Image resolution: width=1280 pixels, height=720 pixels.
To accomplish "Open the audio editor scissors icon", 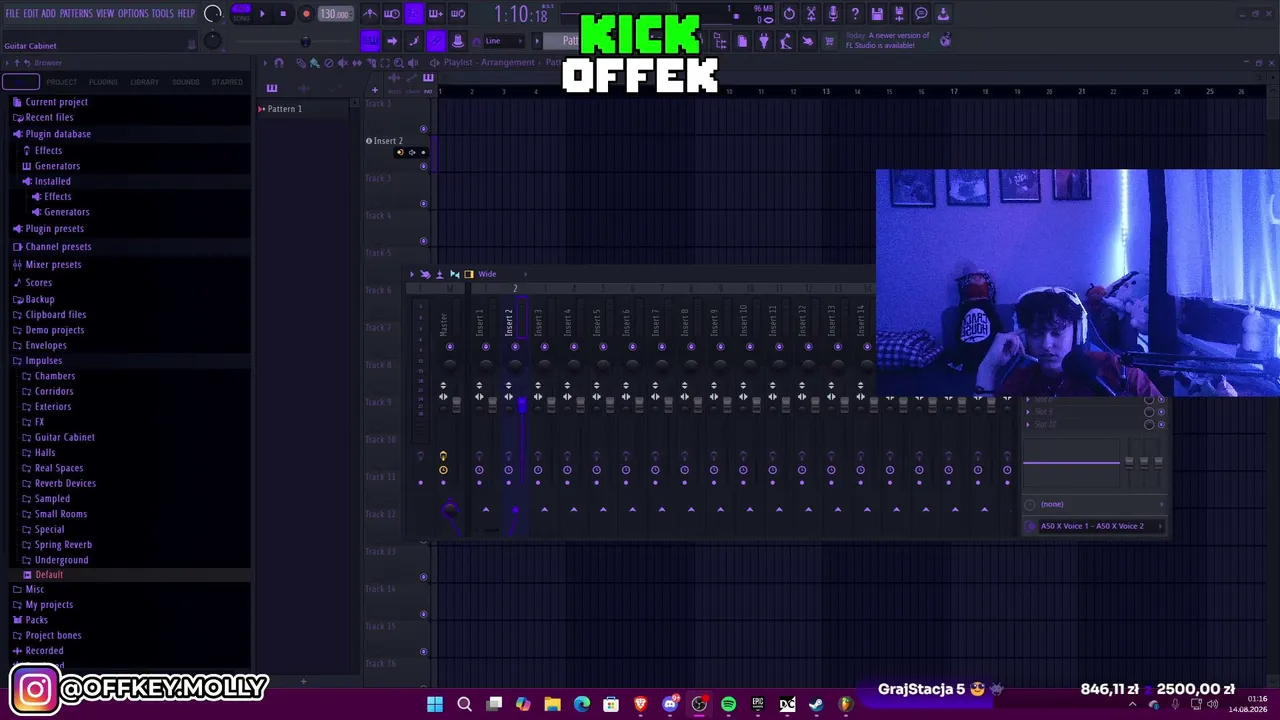I will [x=811, y=14].
